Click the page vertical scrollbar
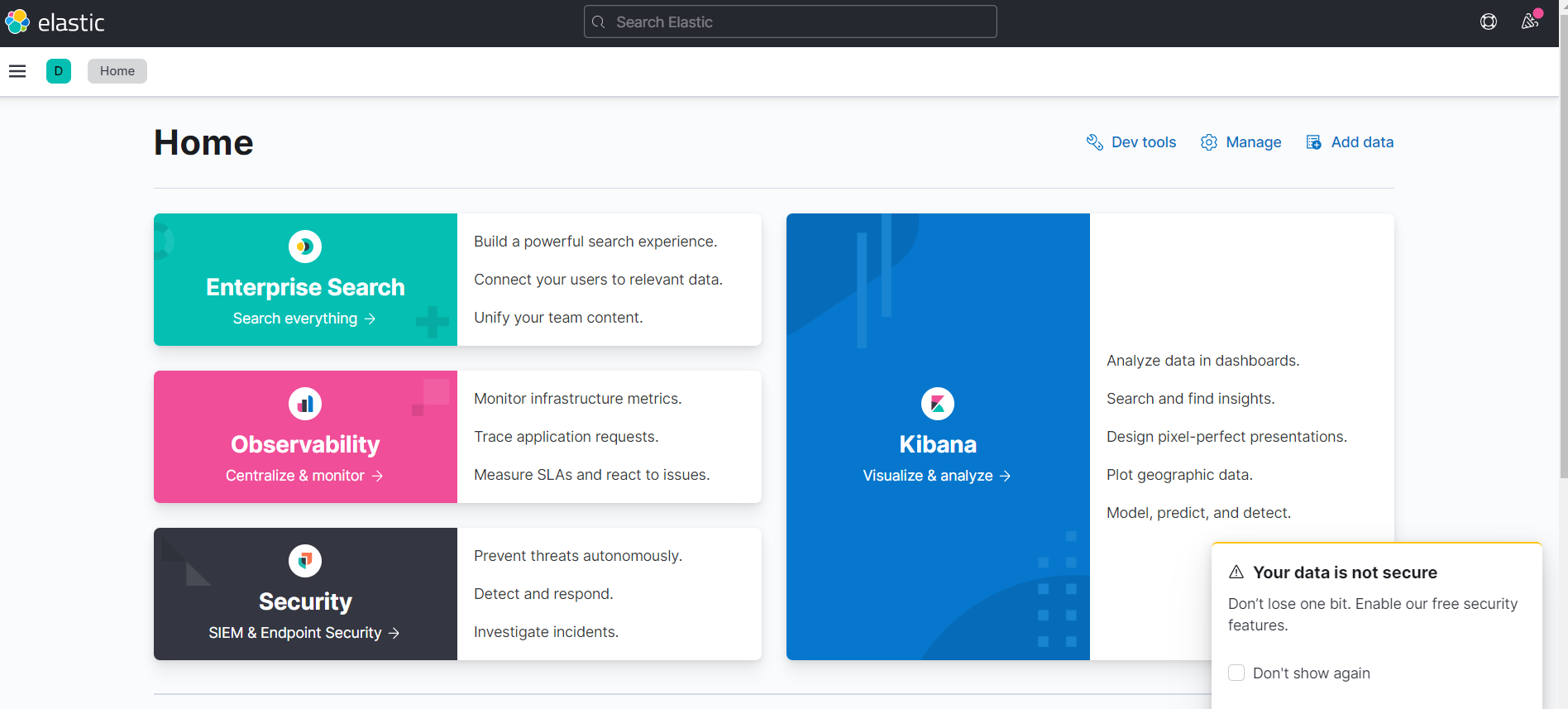This screenshot has width=1568, height=709. (1563, 248)
